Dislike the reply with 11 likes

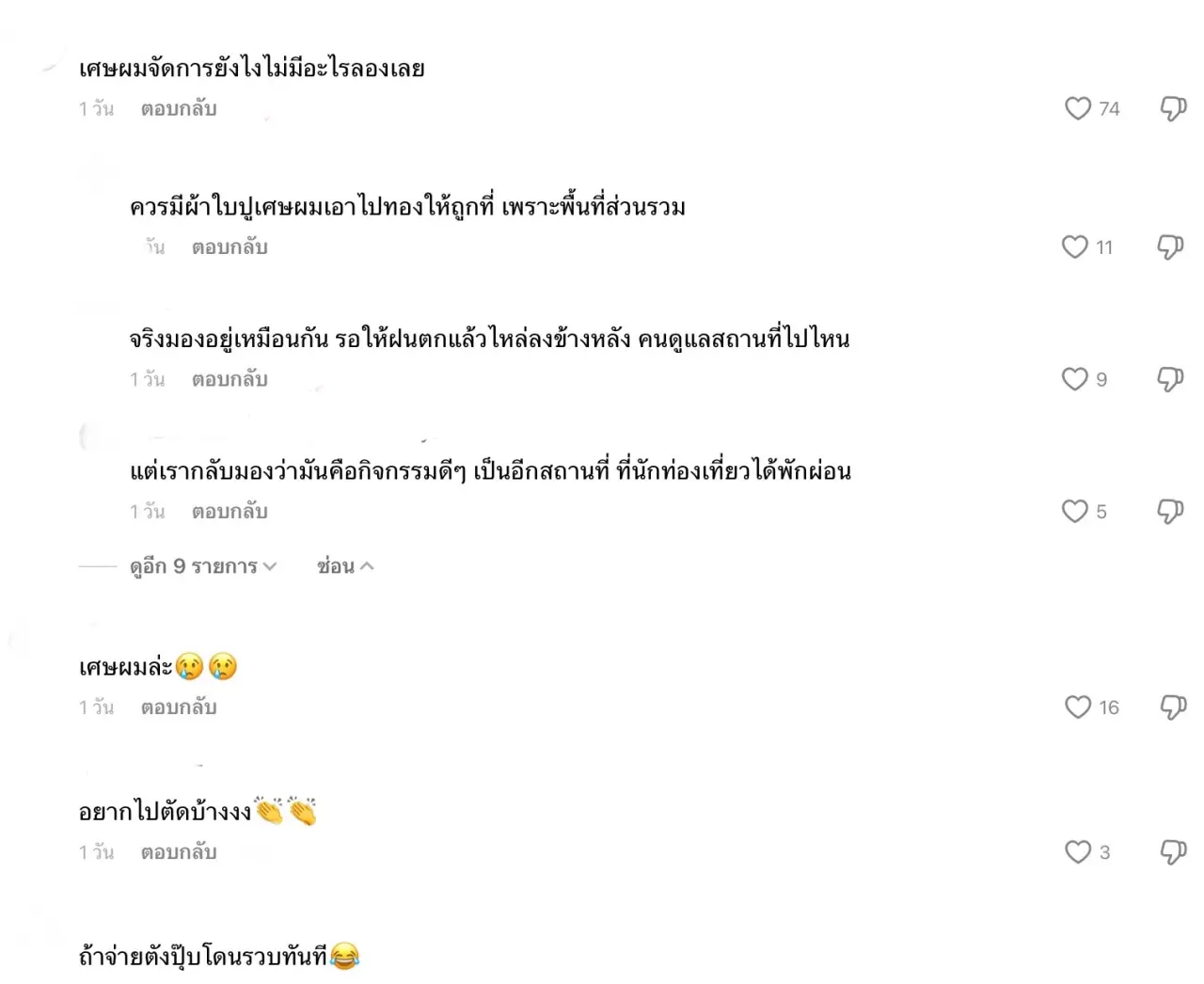(x=1170, y=246)
